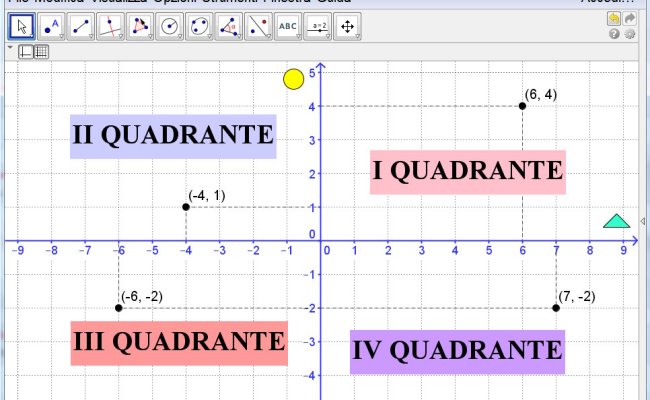
Task: Select the Reflect about Line tool
Action: tap(258, 27)
